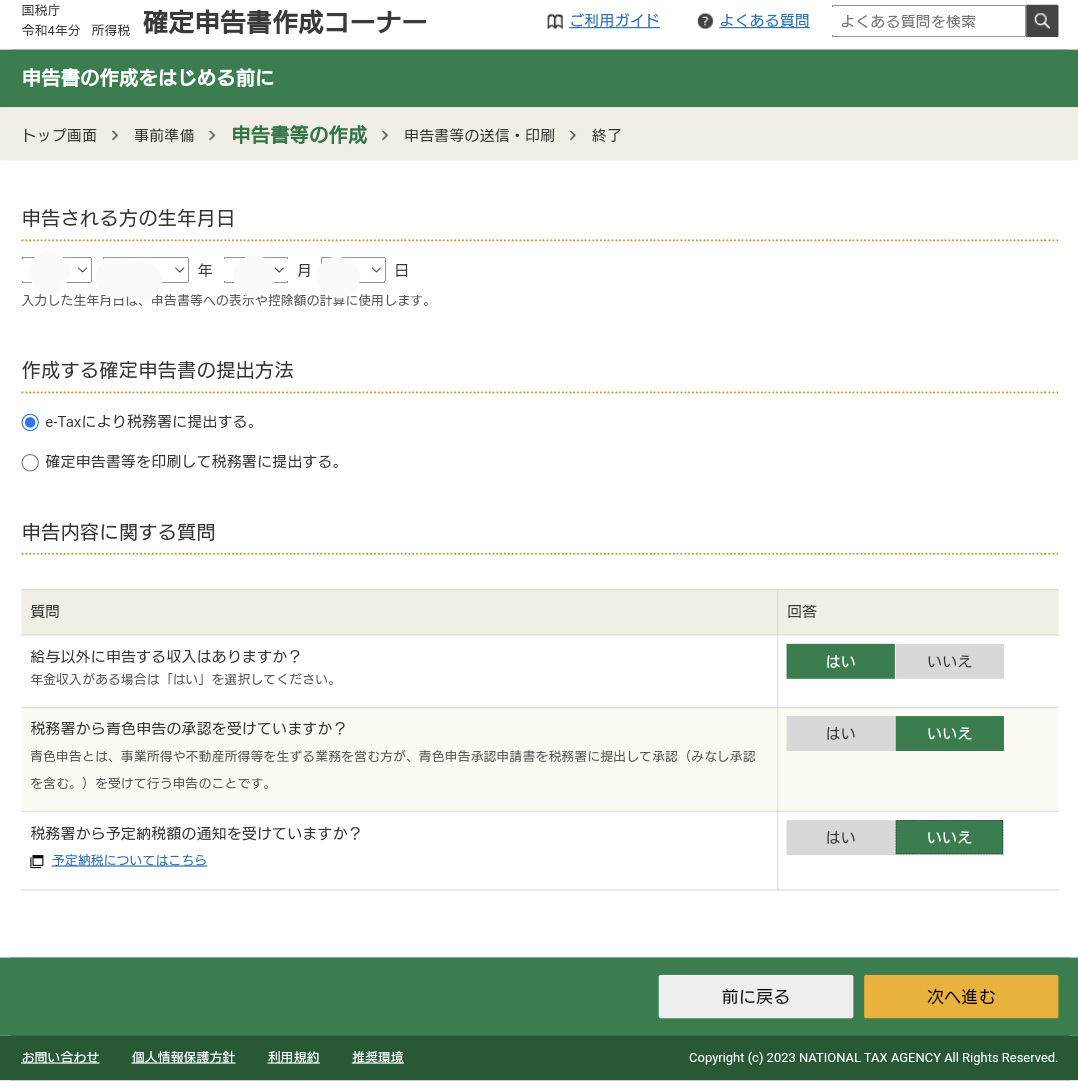Click the book icon beside ご利用ガイド
Screen dimensions: 1078x1089
[555, 22]
